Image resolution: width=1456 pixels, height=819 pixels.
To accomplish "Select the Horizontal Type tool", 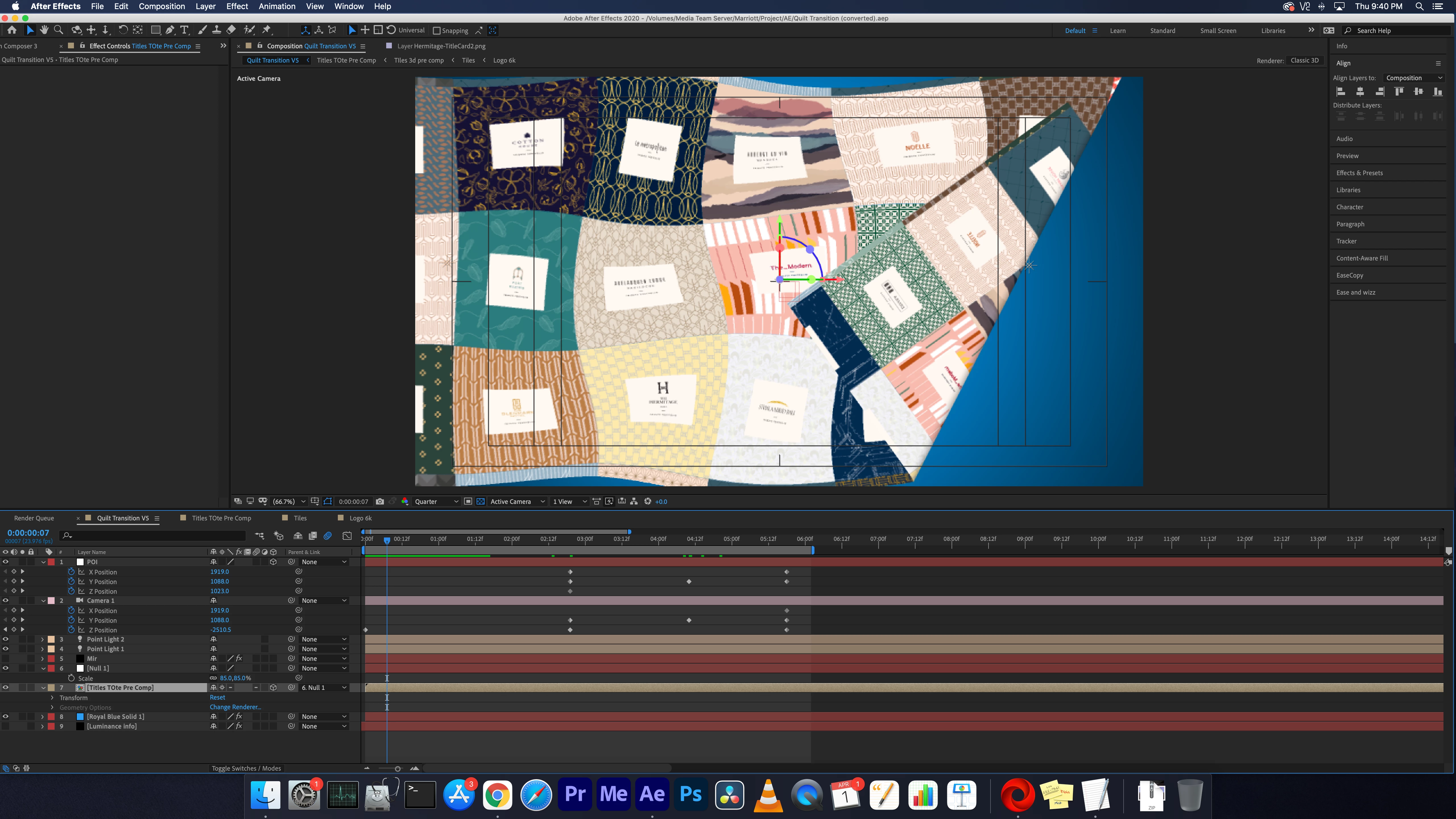I will pos(184,30).
